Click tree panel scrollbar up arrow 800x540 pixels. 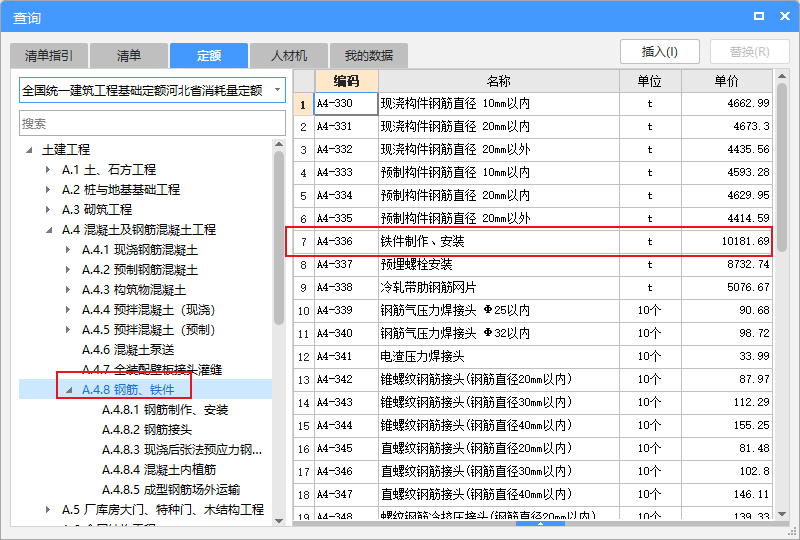(279, 144)
